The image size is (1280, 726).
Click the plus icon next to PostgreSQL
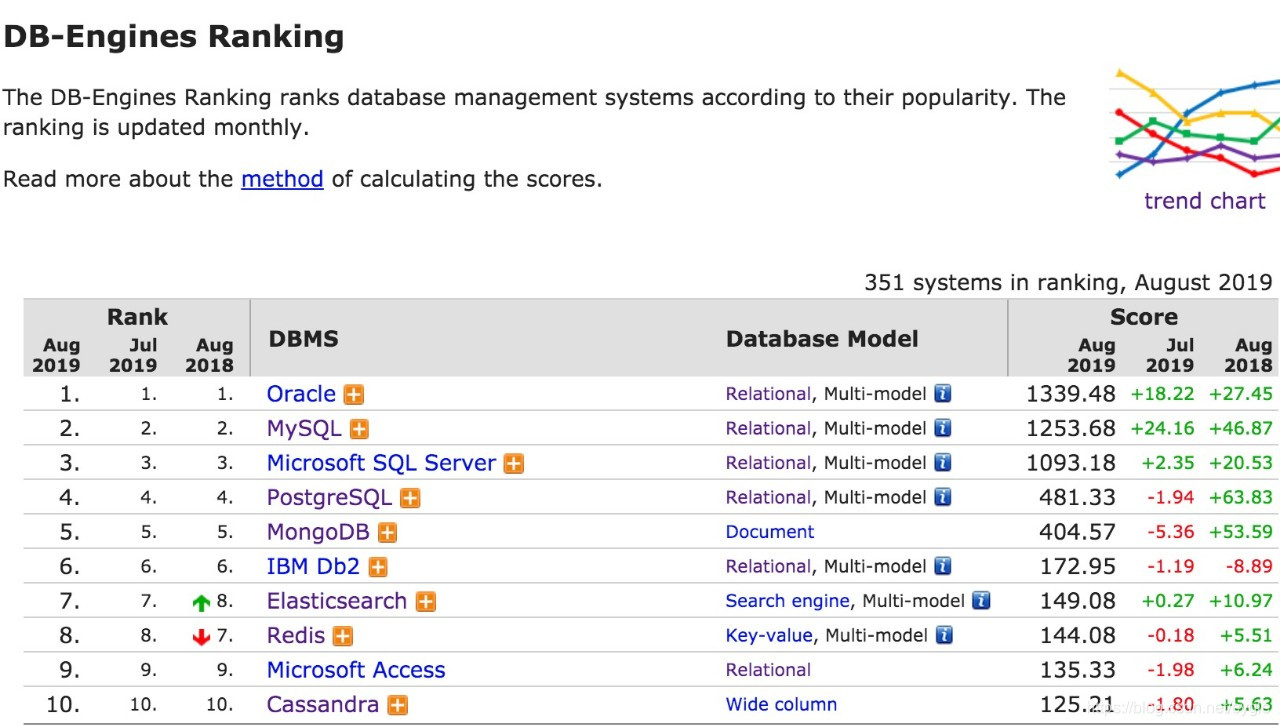pos(410,498)
